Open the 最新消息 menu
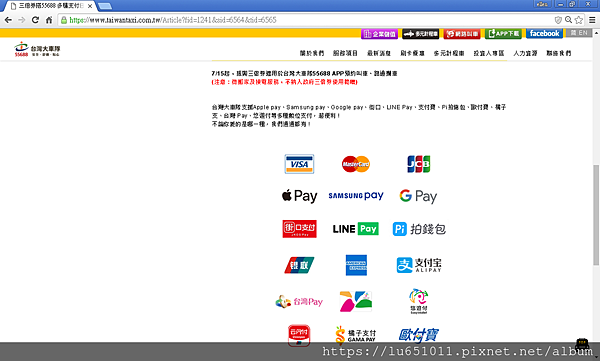The height and width of the screenshot is (361, 600). (379, 53)
